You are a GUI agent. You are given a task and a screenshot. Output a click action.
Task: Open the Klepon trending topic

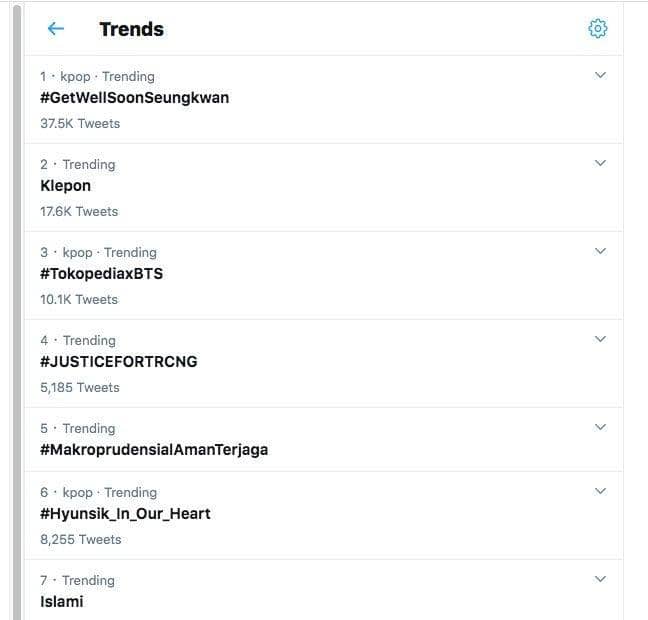point(66,186)
